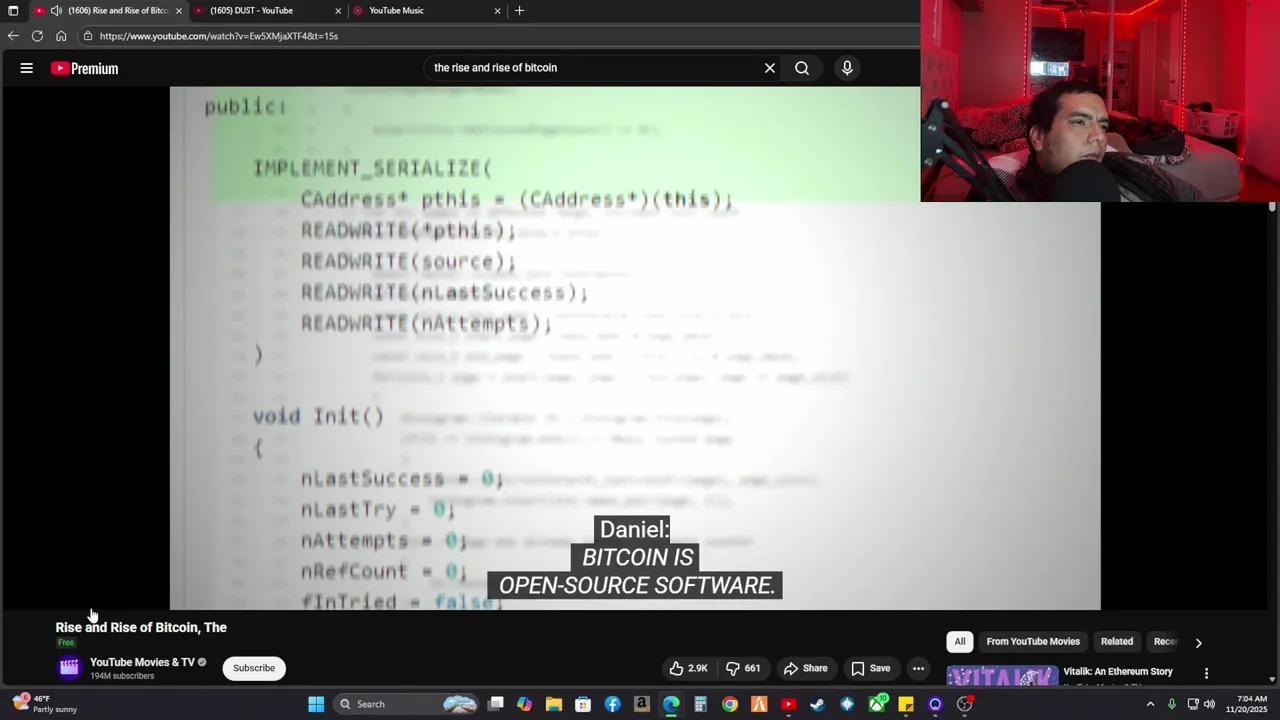Open browser home page
The height and width of the screenshot is (720, 1280).
tap(61, 36)
